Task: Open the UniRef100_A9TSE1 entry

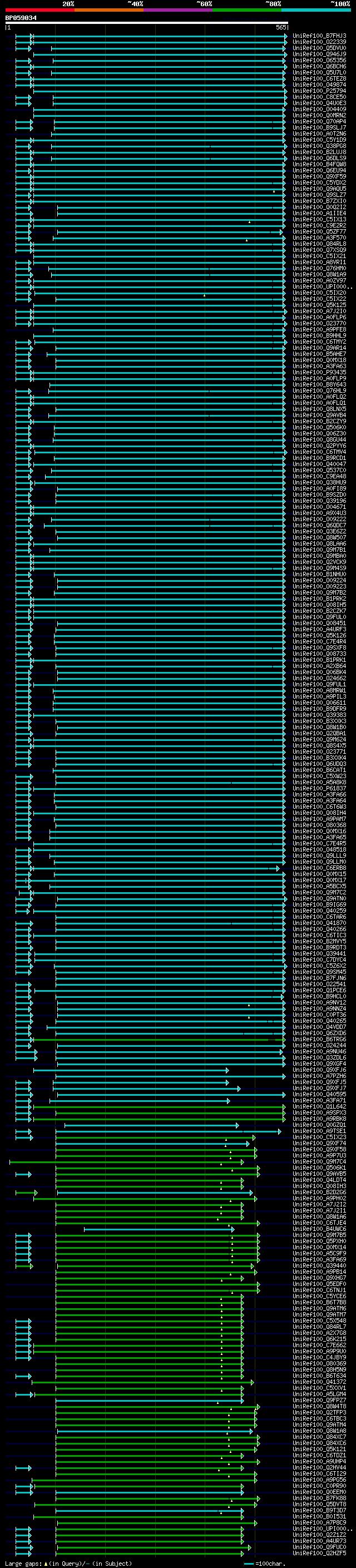Action: (319, 1131)
